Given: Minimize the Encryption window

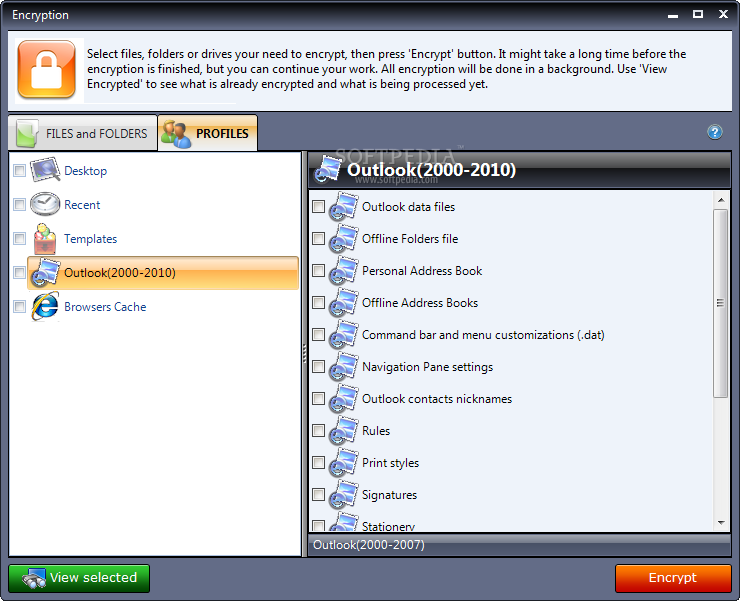Looking at the screenshot, I should (673, 15).
